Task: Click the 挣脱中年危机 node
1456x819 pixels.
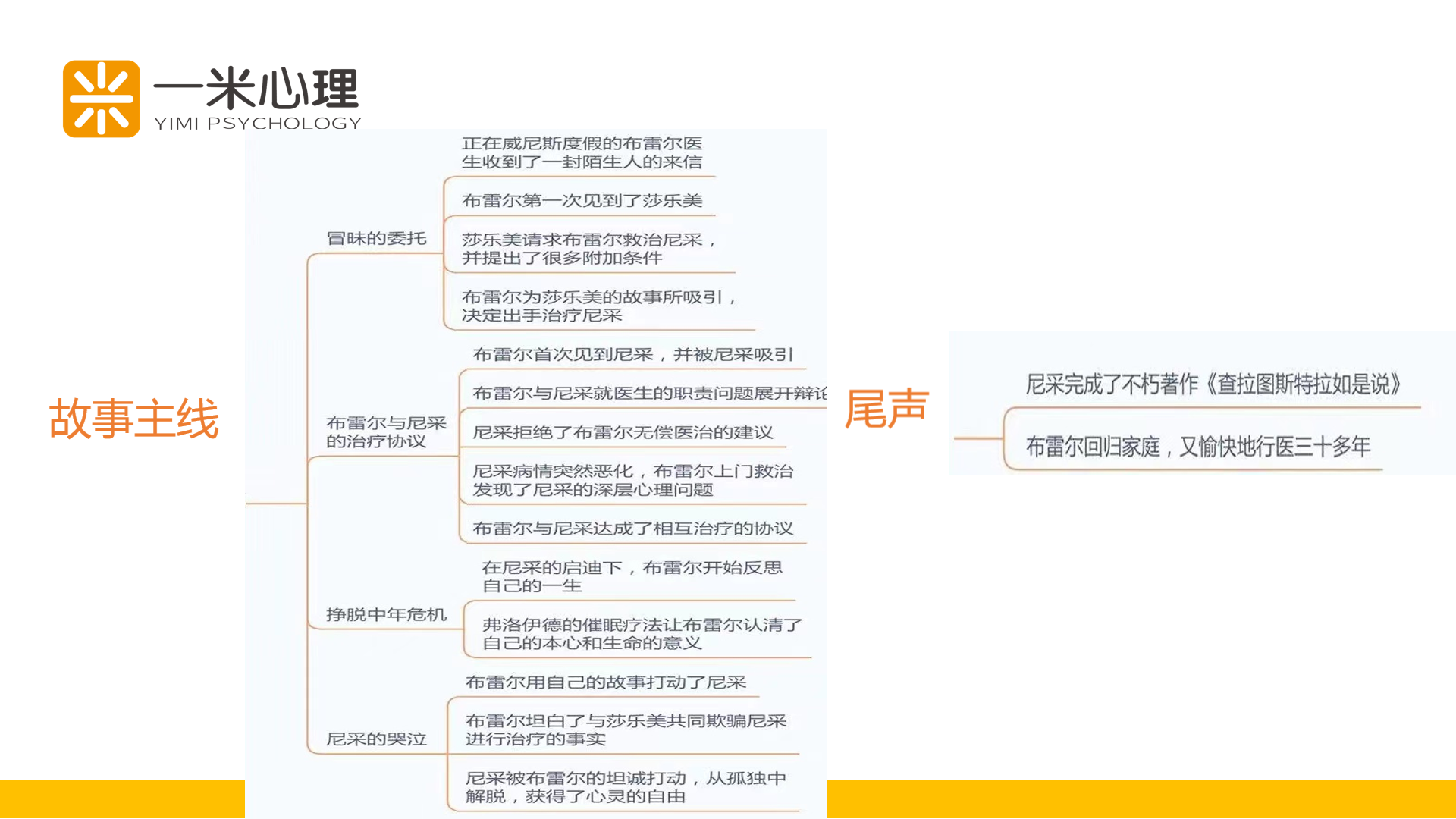Action: (386, 614)
